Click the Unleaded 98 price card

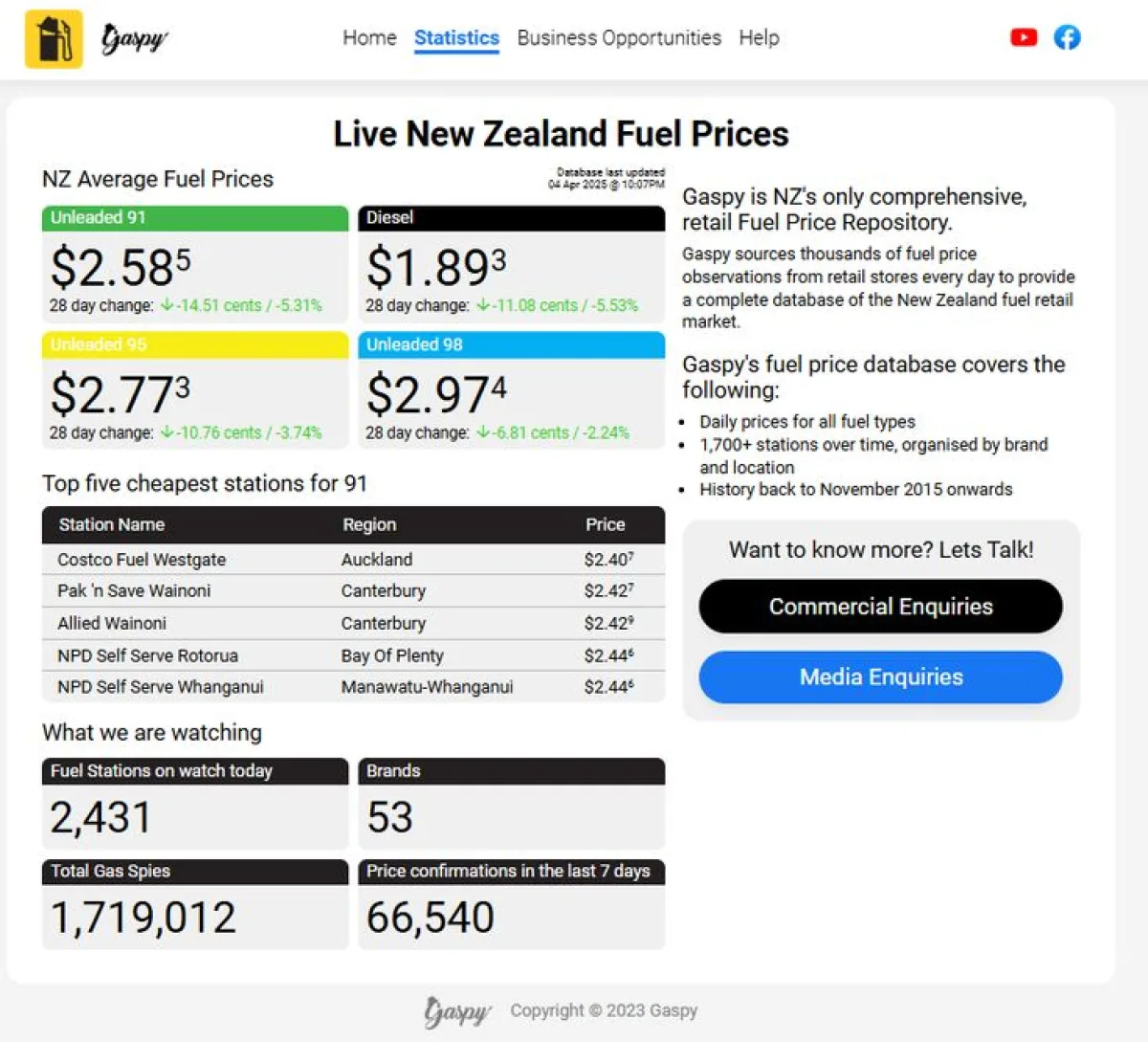[512, 390]
